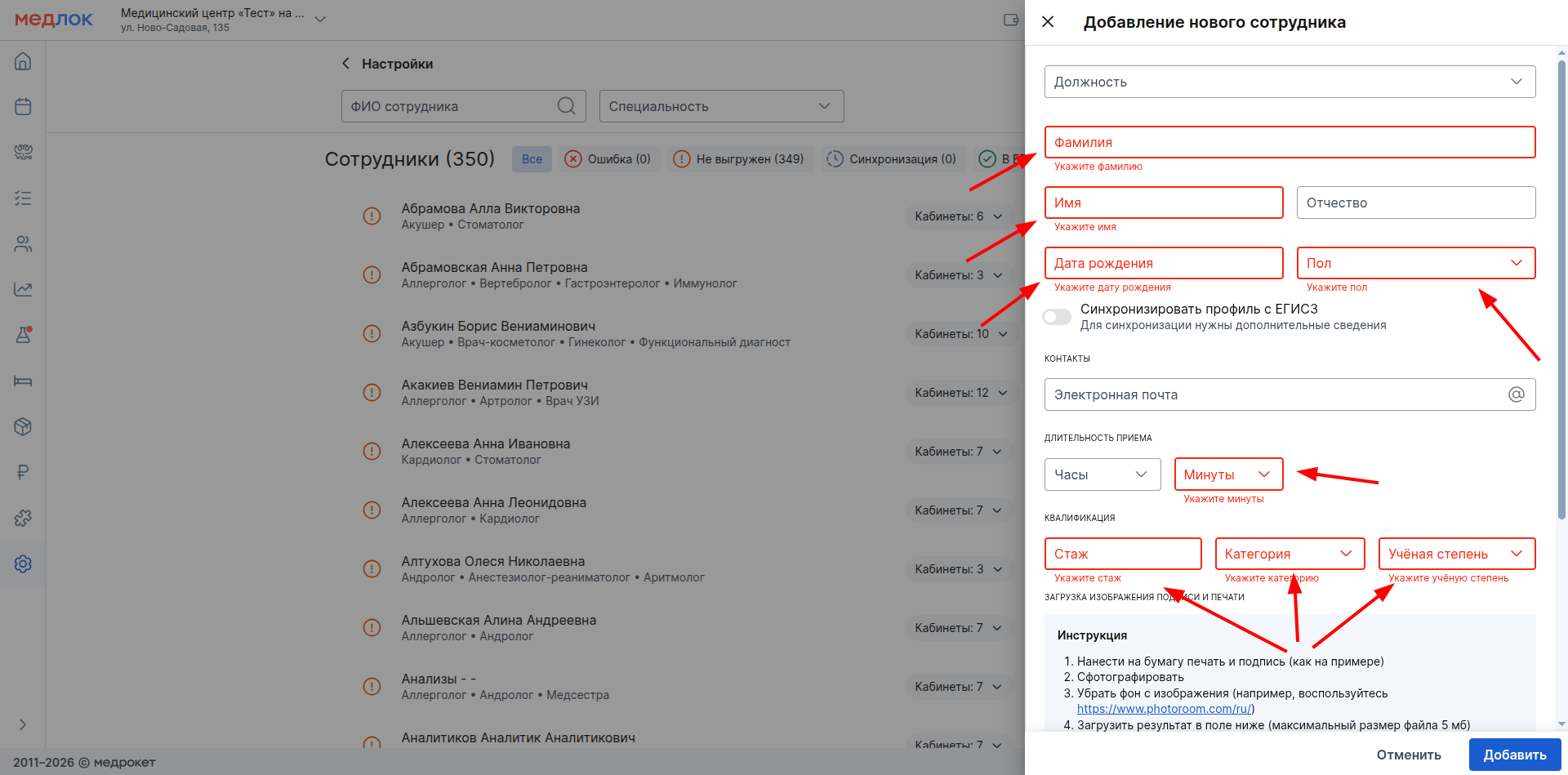Click the ruble finance icon in sidebar

point(23,472)
